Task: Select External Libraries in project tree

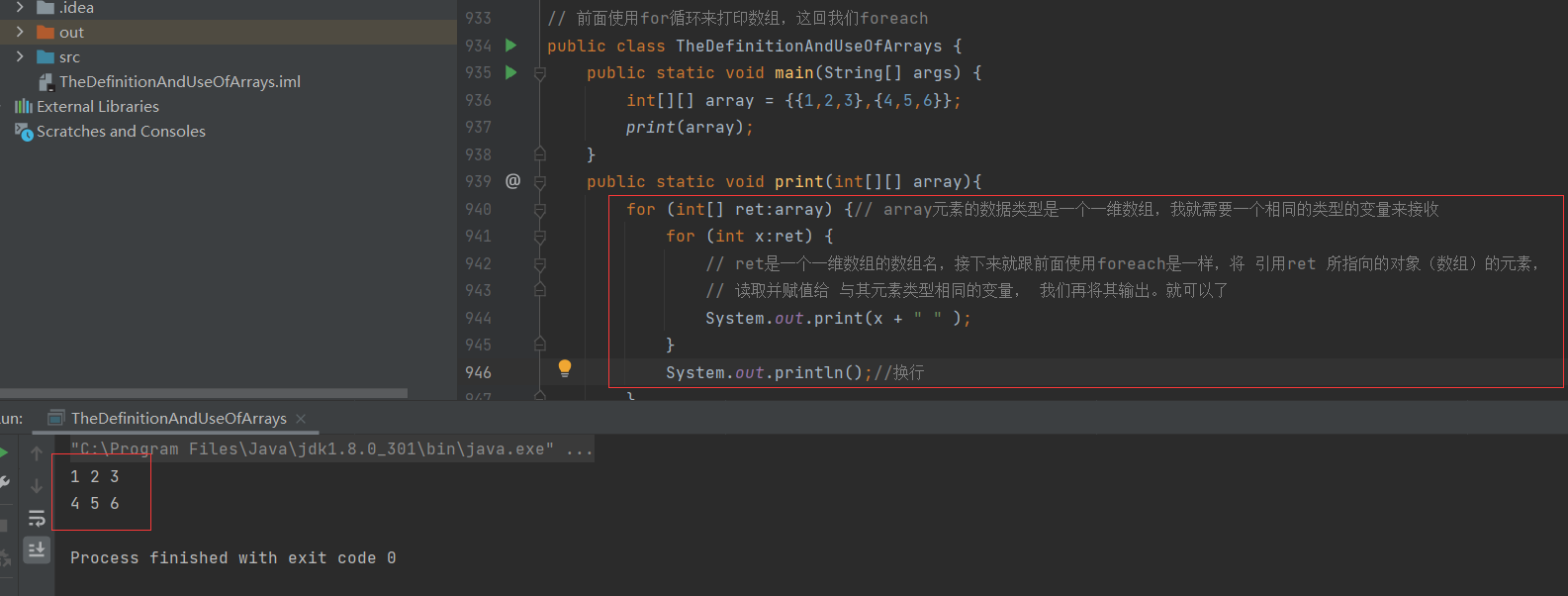Action: pyautogui.click(x=98, y=107)
